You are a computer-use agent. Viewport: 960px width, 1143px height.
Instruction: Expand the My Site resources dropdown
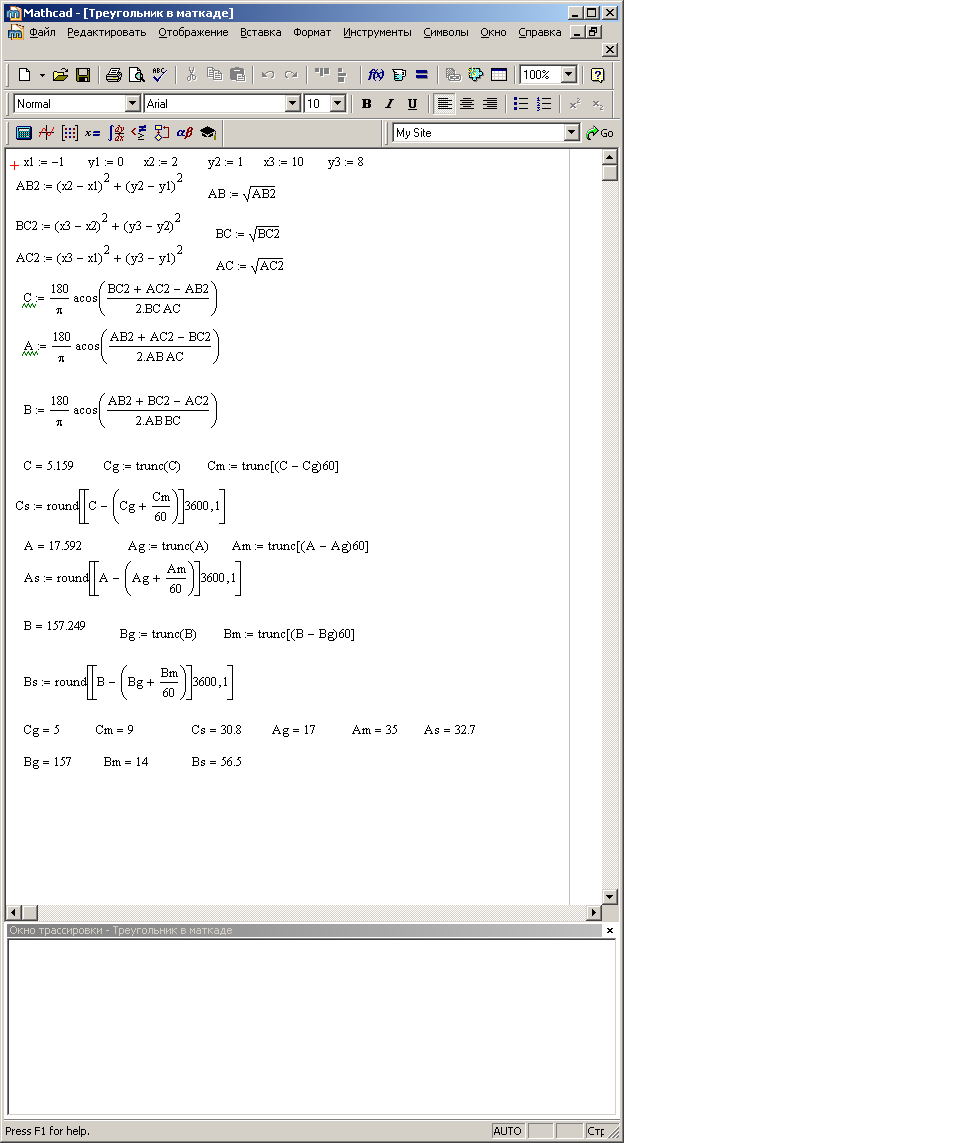coord(572,133)
